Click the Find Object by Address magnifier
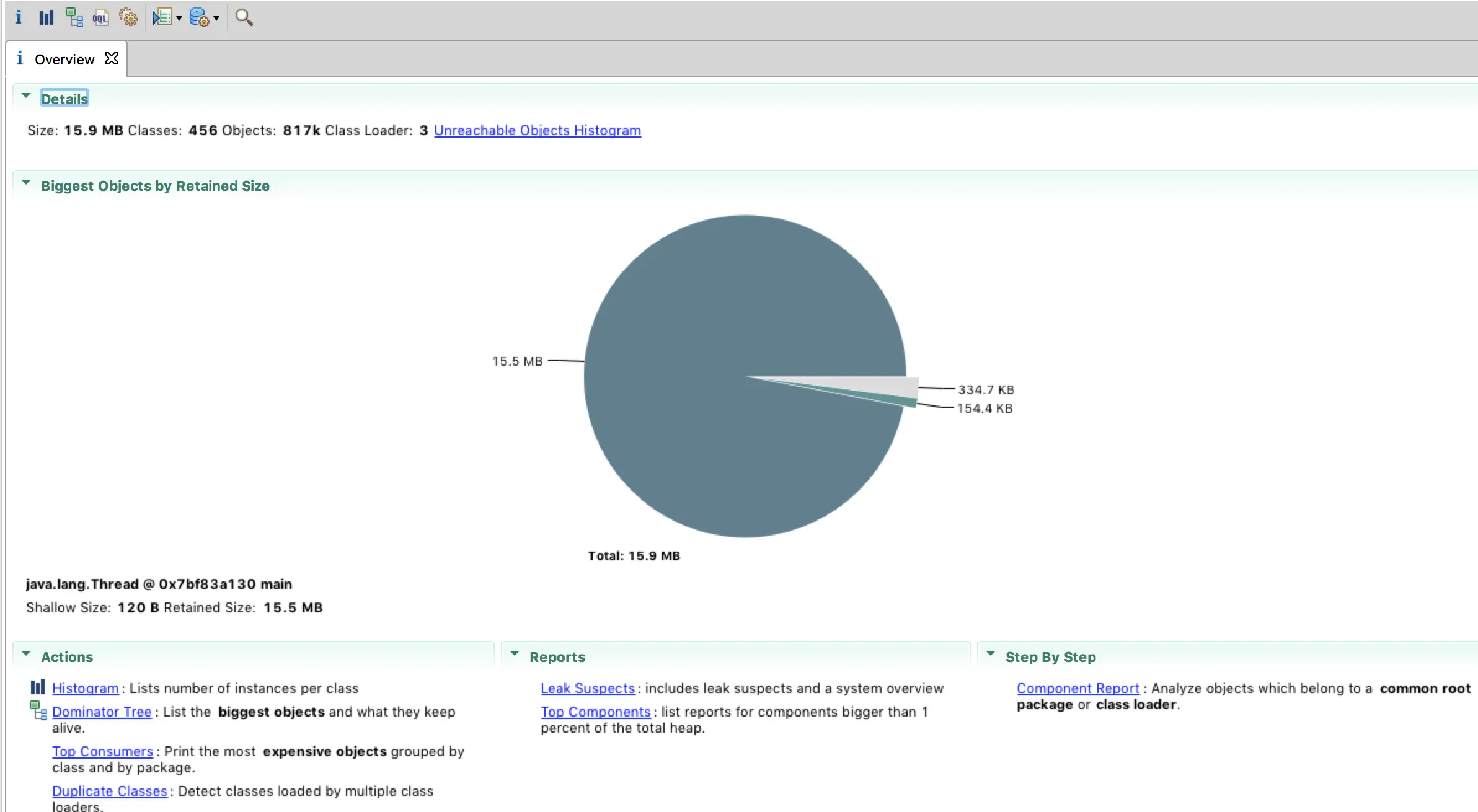Image resolution: width=1478 pixels, height=812 pixels. pyautogui.click(x=244, y=17)
